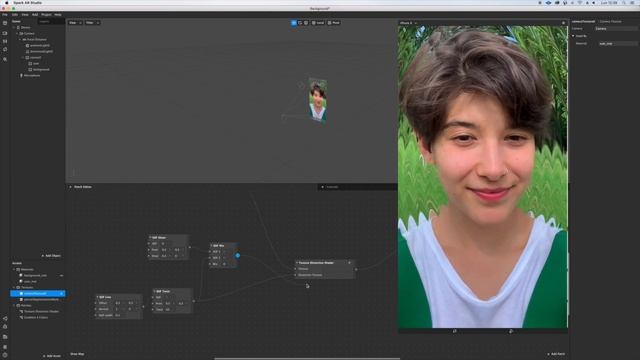Click the right icon below simulator preview
This screenshot has width=640, height=360.
[x=511, y=331]
